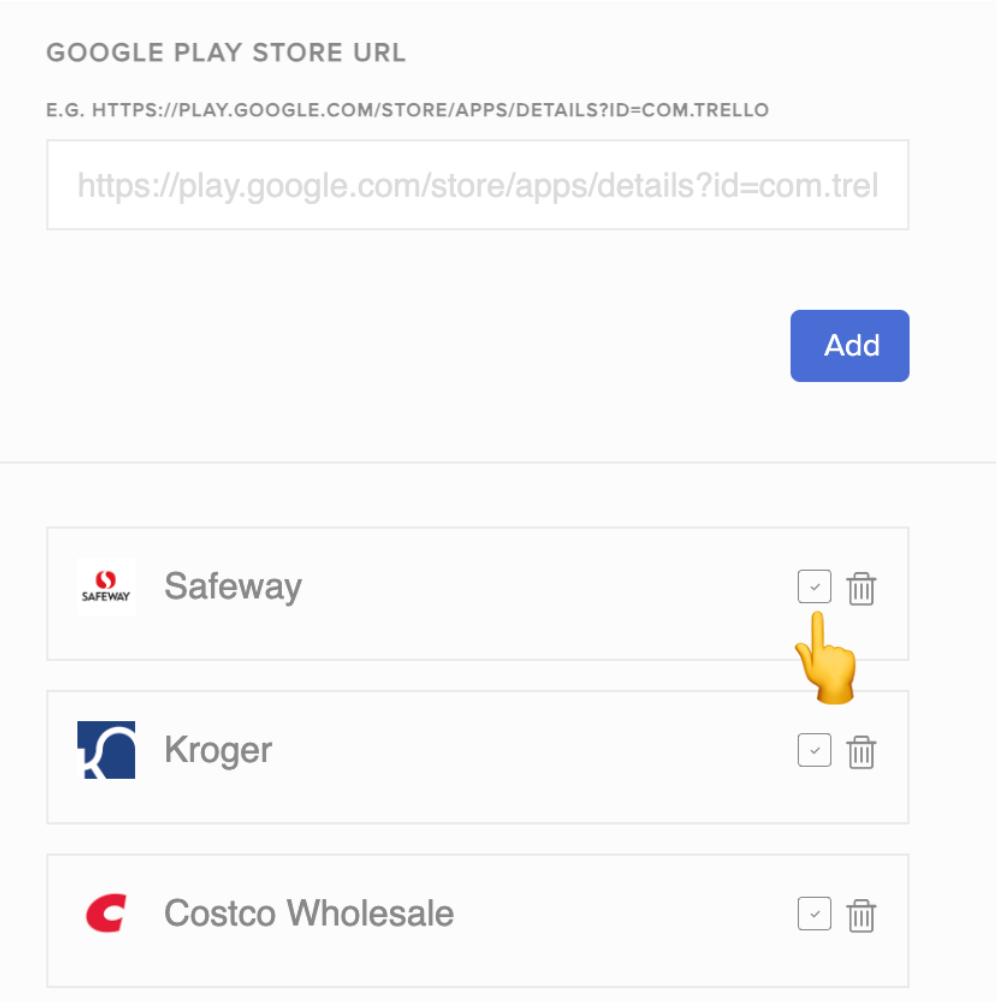Click the blue Add button
This screenshot has width=997, height=1002.
849,346
